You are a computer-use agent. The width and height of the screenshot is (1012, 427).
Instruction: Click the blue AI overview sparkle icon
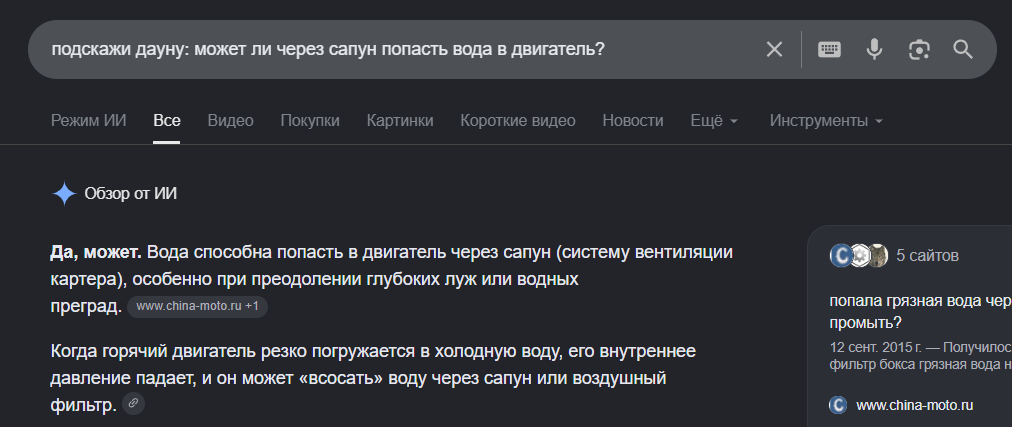pos(64,194)
